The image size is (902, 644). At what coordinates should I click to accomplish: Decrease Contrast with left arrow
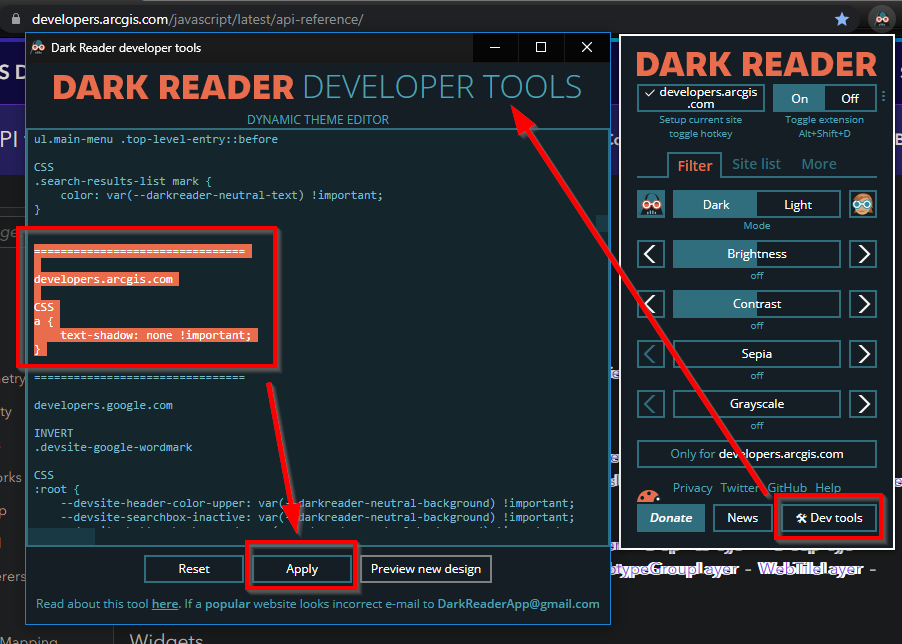pyautogui.click(x=651, y=304)
